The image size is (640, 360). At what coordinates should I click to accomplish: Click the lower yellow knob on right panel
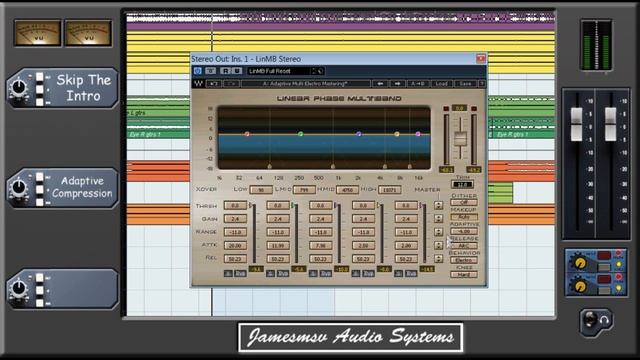click(x=580, y=286)
